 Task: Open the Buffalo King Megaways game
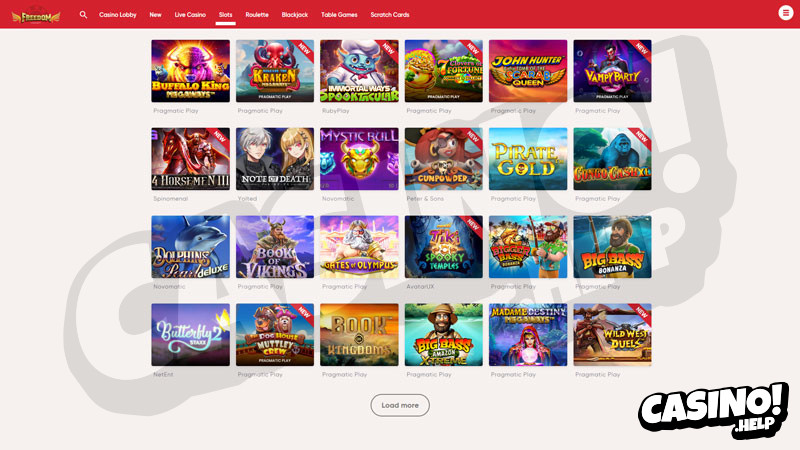coord(190,71)
